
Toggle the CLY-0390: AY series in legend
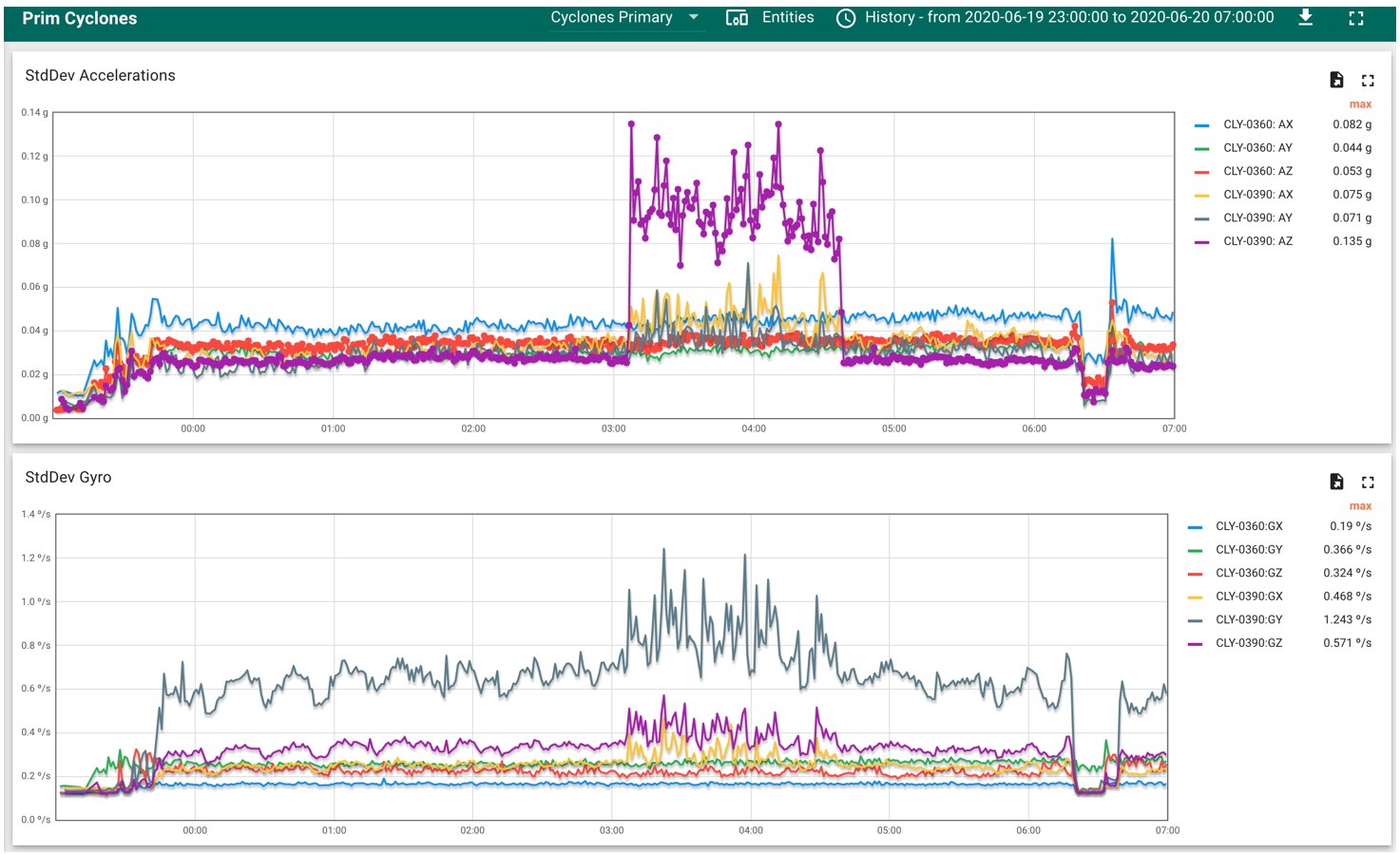pyautogui.click(x=1257, y=218)
